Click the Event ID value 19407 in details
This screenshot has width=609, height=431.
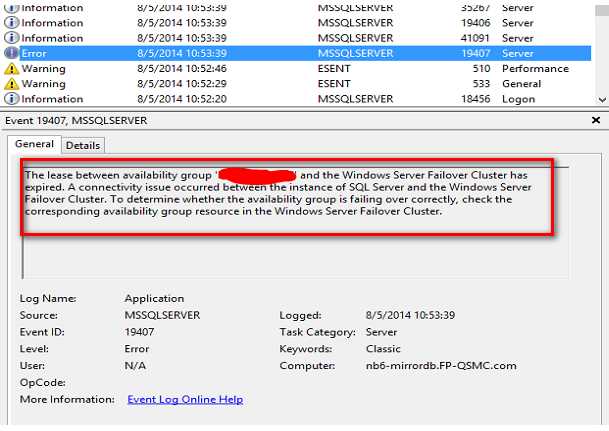point(139,332)
